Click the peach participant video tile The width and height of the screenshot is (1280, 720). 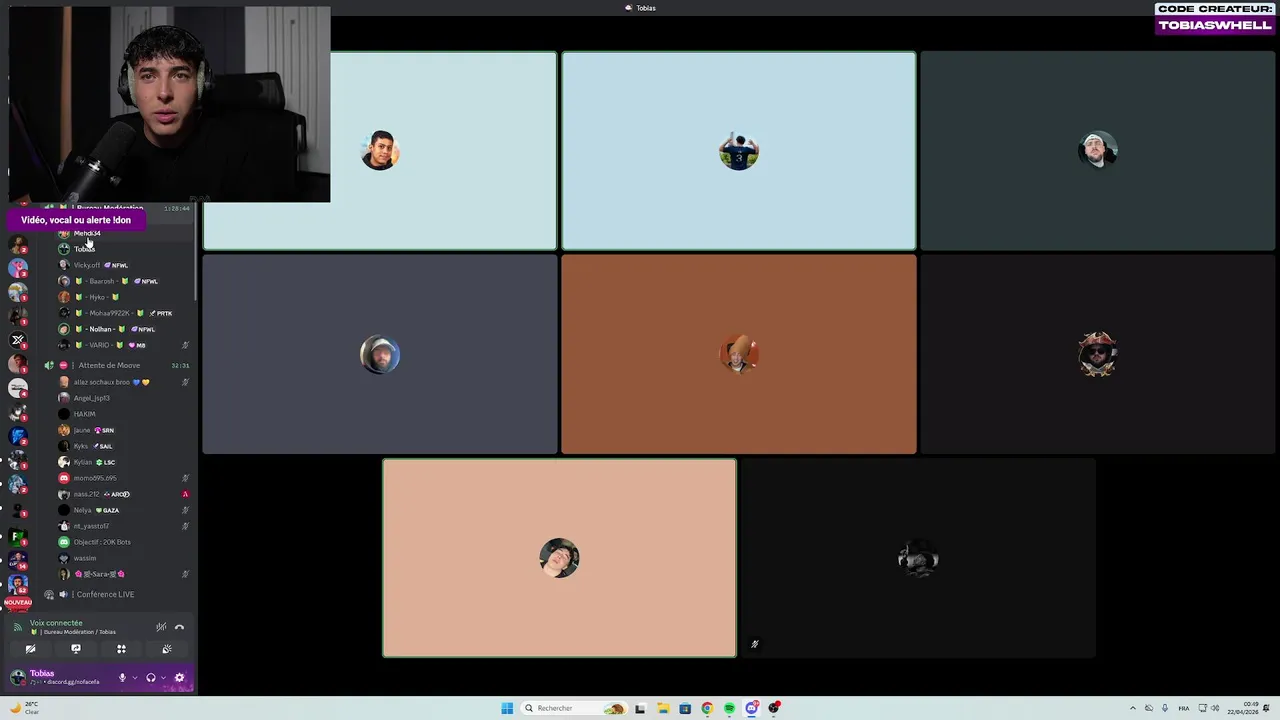[559, 558]
